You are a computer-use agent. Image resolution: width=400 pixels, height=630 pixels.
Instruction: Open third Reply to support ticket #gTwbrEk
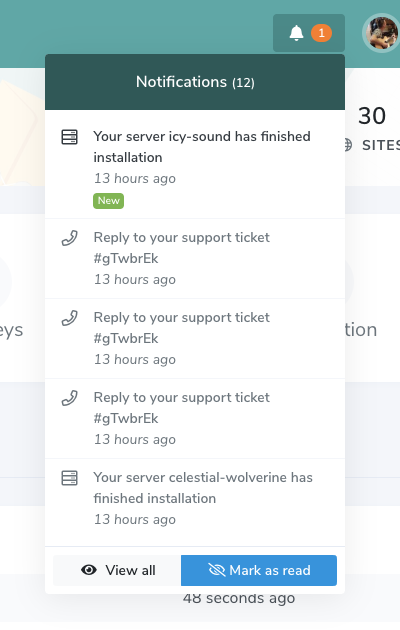pyautogui.click(x=195, y=418)
